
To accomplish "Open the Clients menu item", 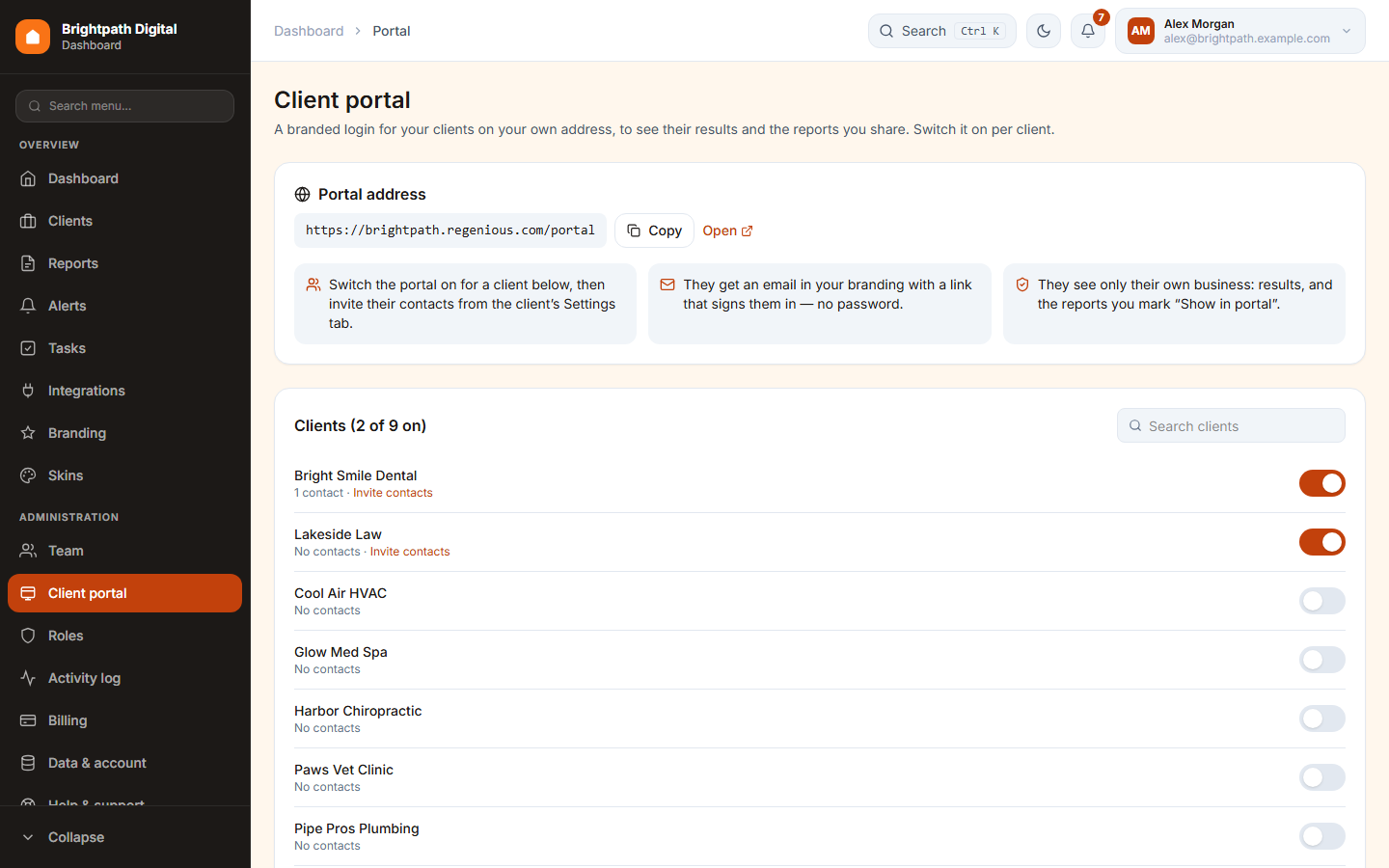I will (x=124, y=221).
